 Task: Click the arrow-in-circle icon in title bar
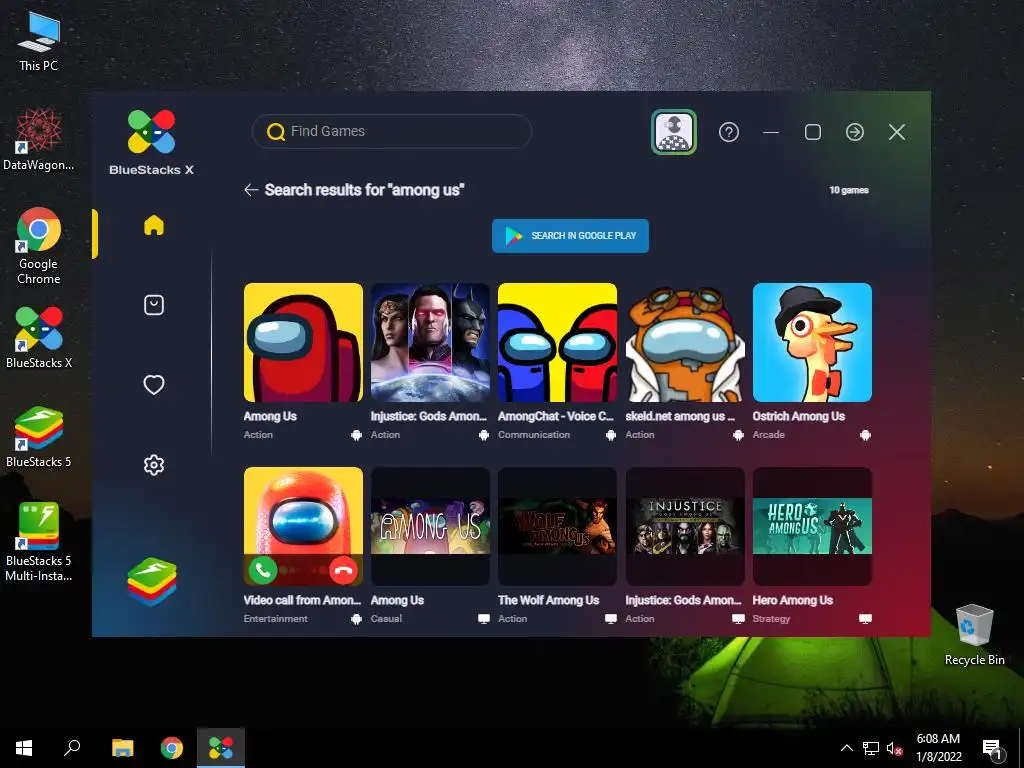(855, 132)
